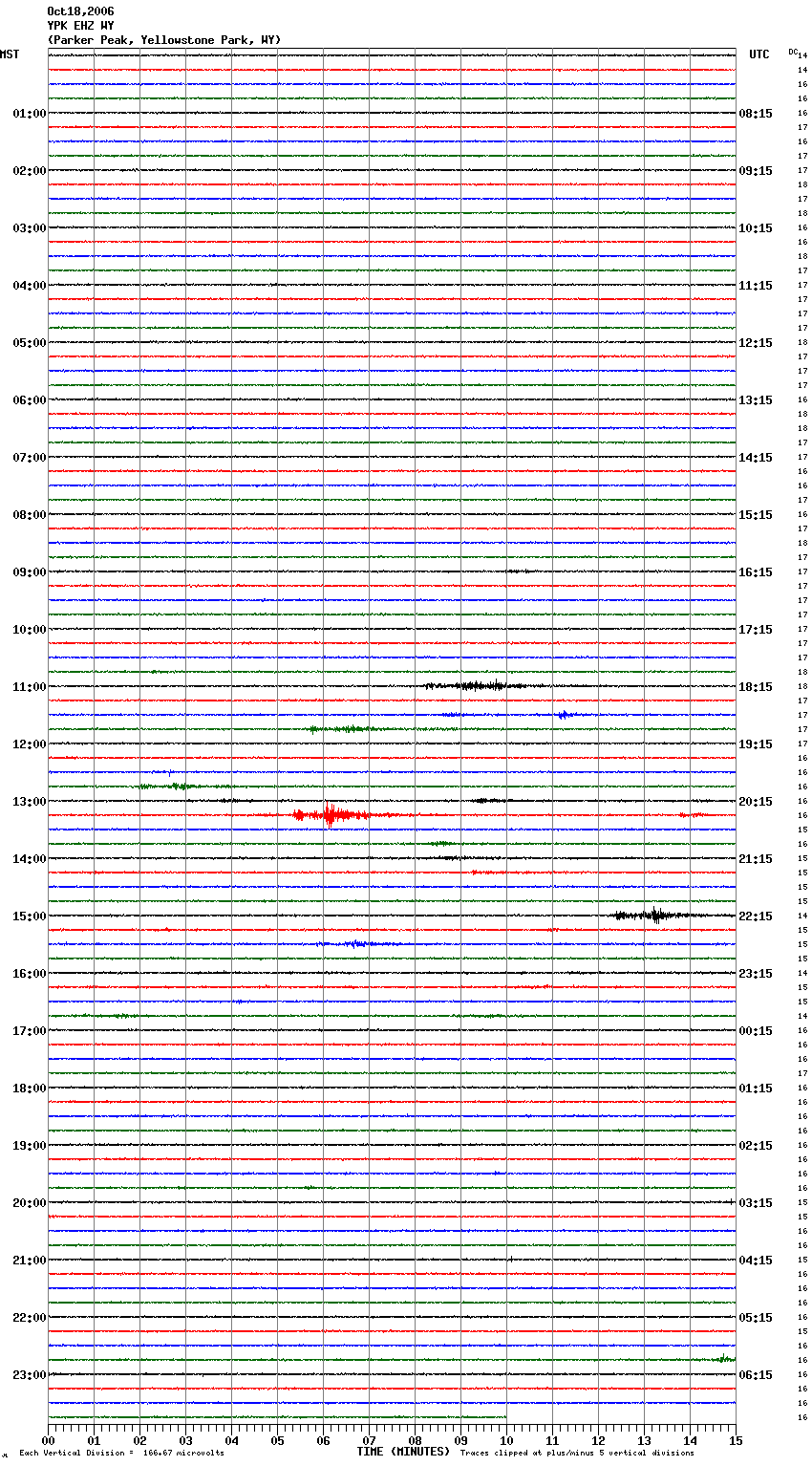Click the "12:00" MST time label

[x=29, y=744]
